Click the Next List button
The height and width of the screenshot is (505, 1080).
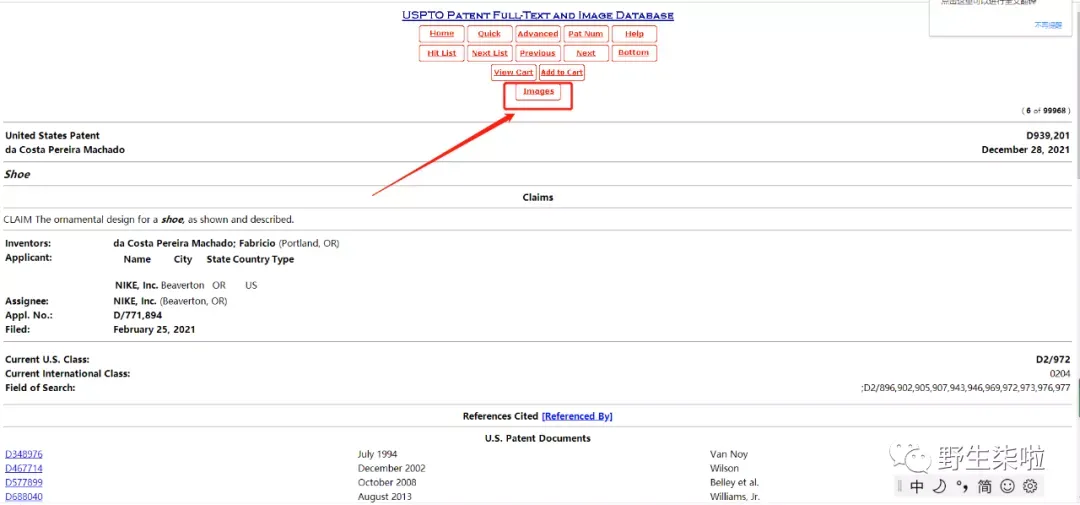[x=490, y=53]
